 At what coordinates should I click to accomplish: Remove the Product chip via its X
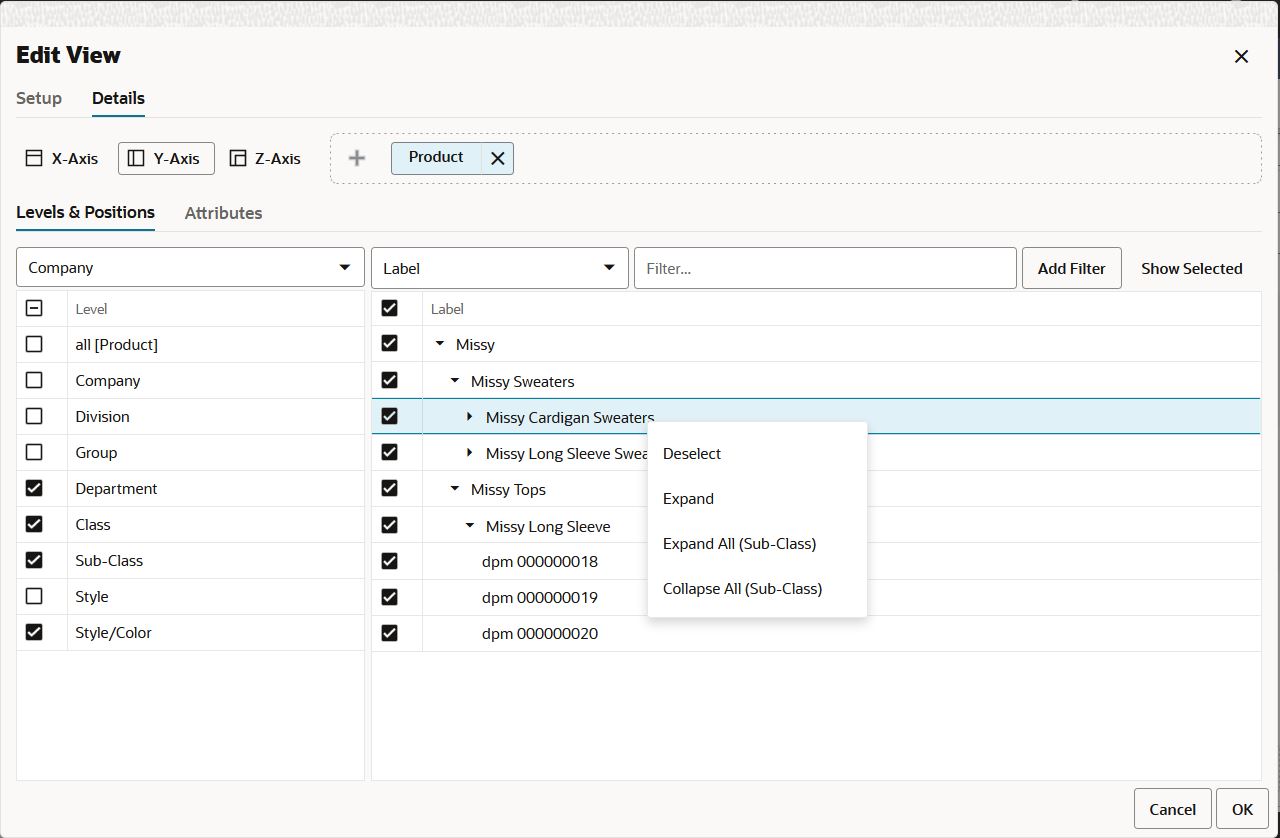tap(498, 158)
